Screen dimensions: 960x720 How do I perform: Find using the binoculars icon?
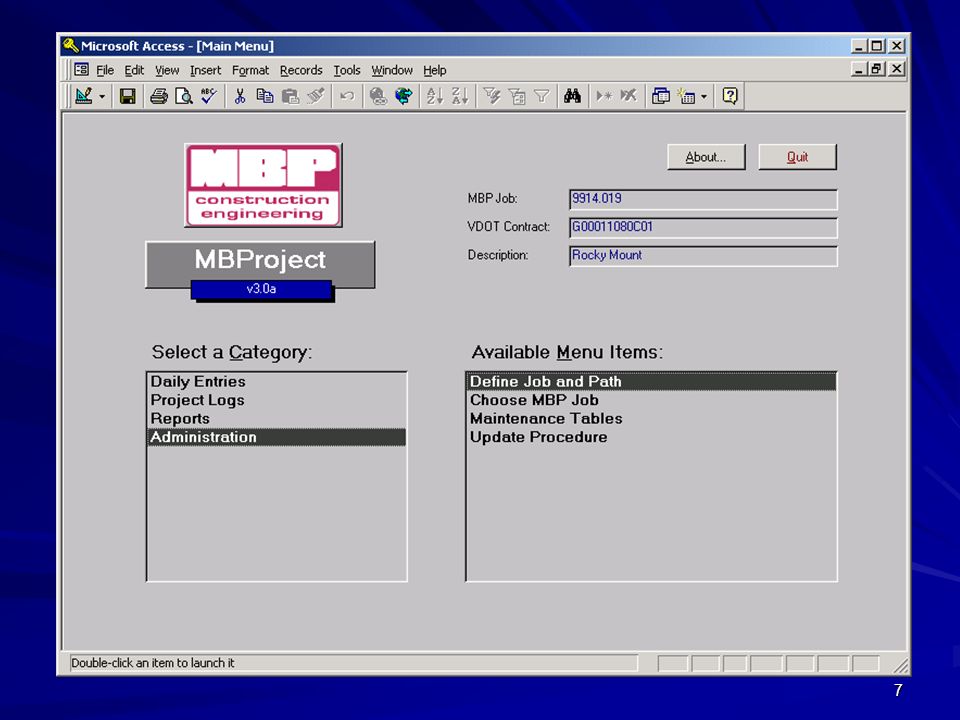(572, 96)
